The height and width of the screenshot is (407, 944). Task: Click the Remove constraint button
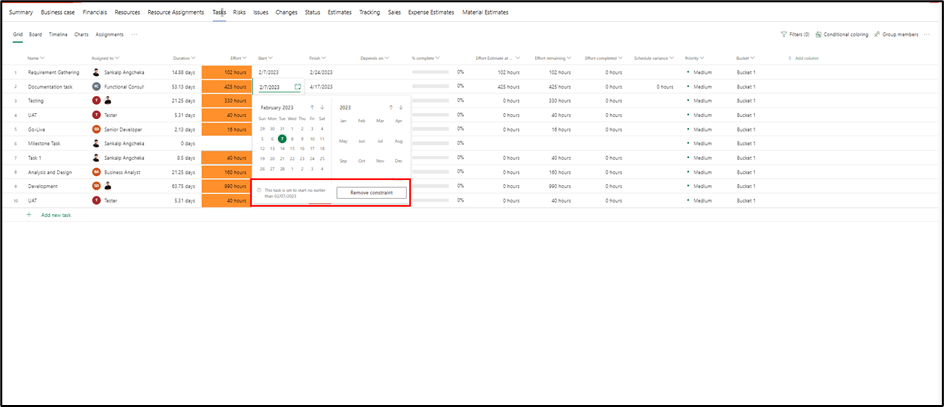tap(371, 192)
